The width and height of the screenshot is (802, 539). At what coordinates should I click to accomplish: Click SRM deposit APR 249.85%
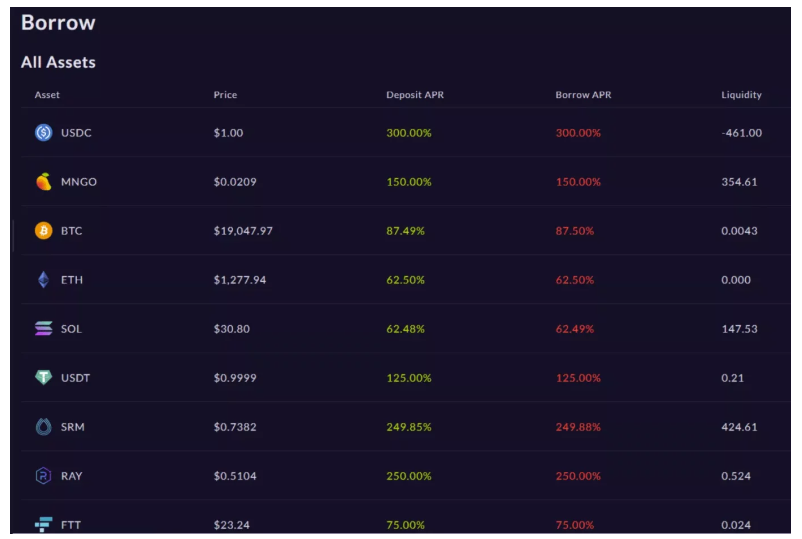tap(409, 427)
